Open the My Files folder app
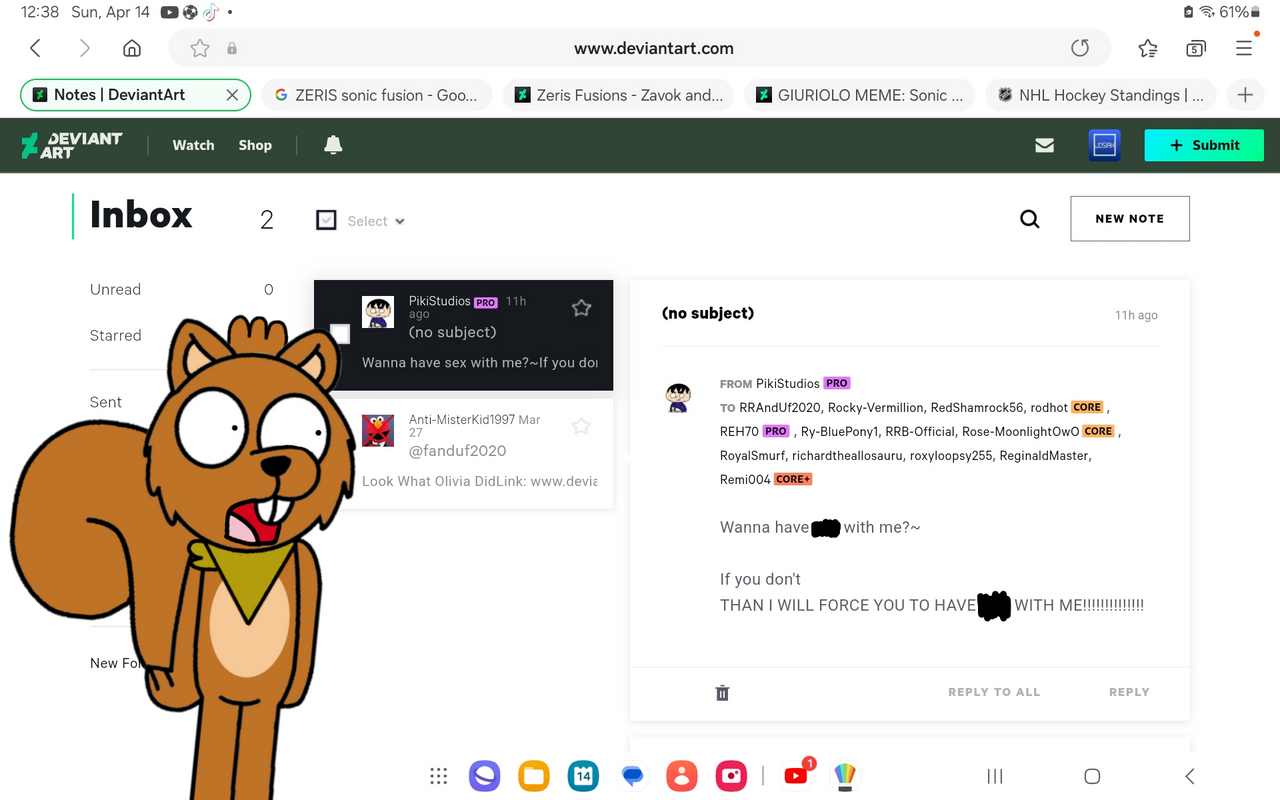The image size is (1280, 800). pos(534,776)
